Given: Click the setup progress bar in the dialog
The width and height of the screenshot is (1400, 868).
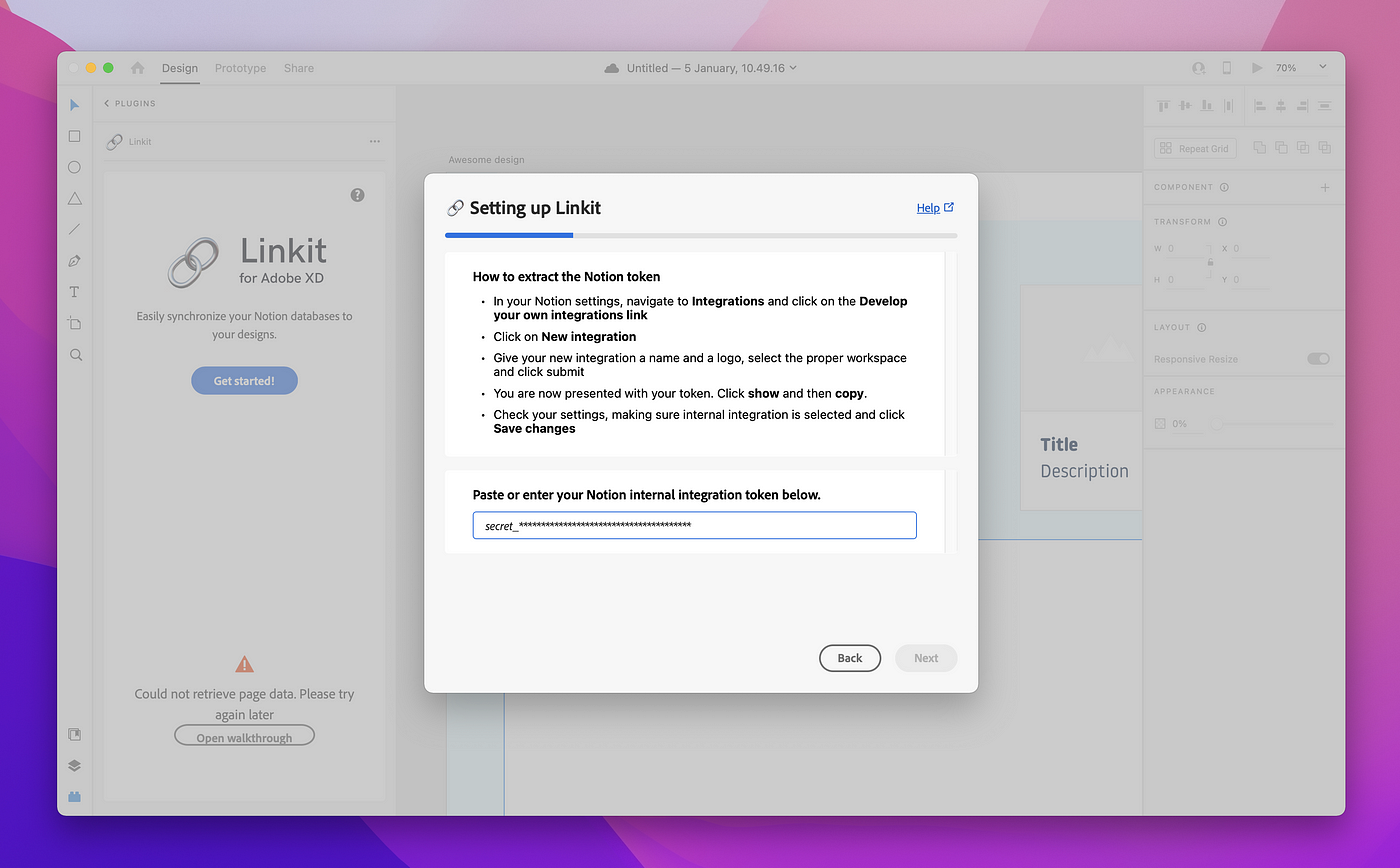Looking at the screenshot, I should (x=701, y=235).
